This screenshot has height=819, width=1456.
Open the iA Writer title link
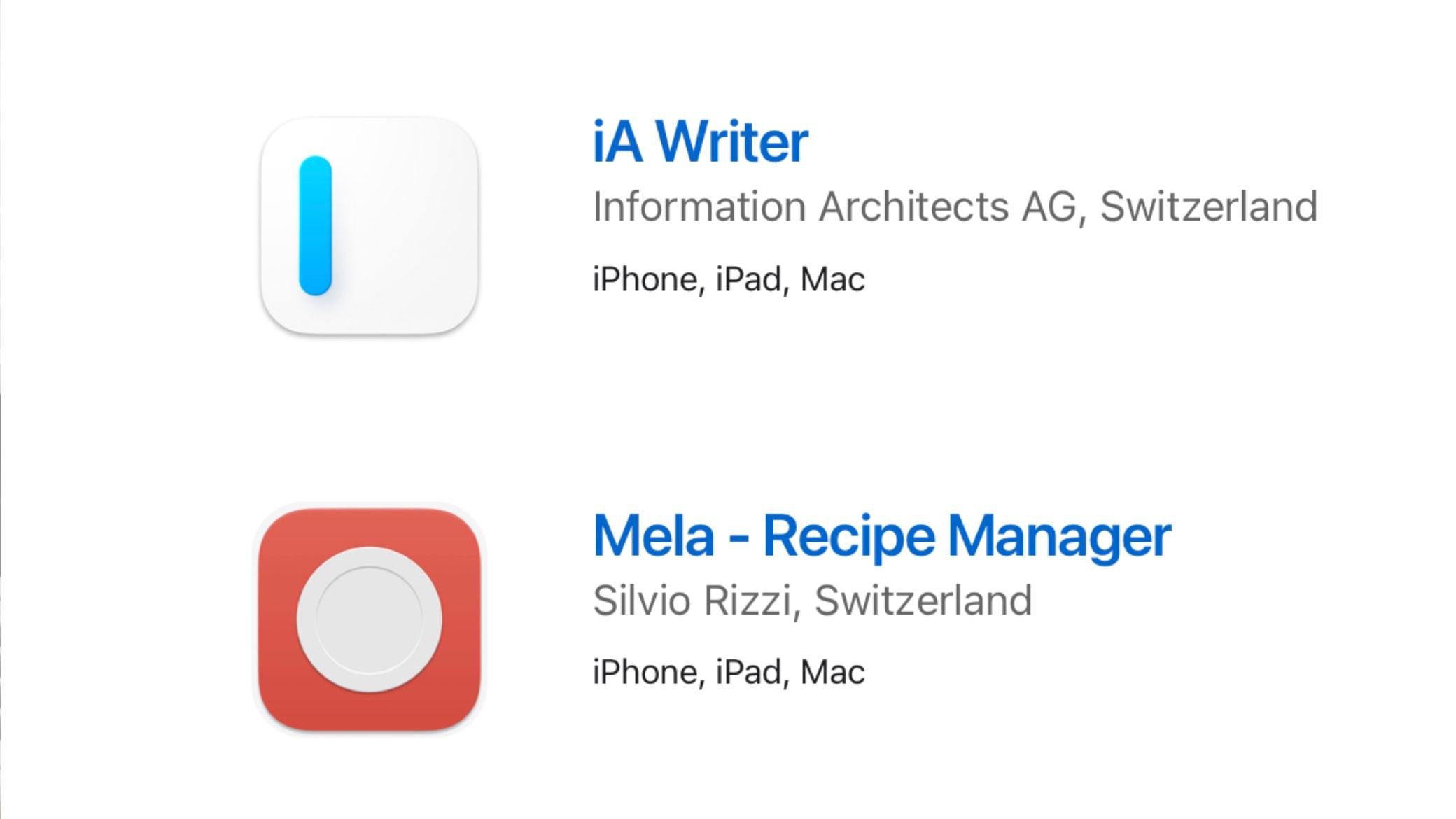[x=700, y=142]
